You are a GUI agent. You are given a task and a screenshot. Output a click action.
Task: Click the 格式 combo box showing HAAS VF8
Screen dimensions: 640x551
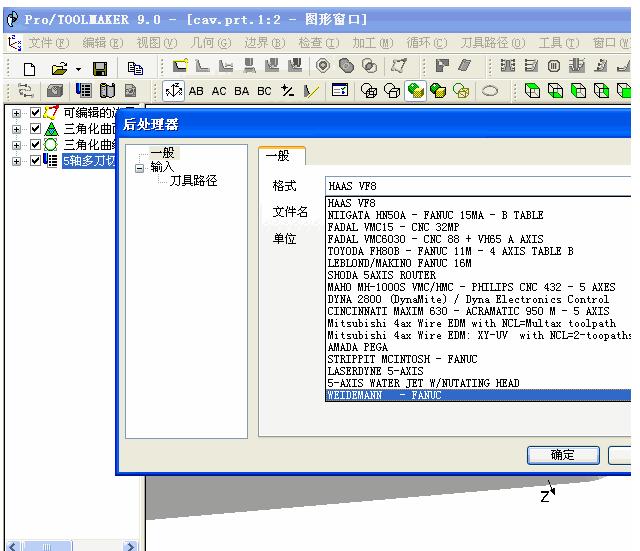point(478,187)
